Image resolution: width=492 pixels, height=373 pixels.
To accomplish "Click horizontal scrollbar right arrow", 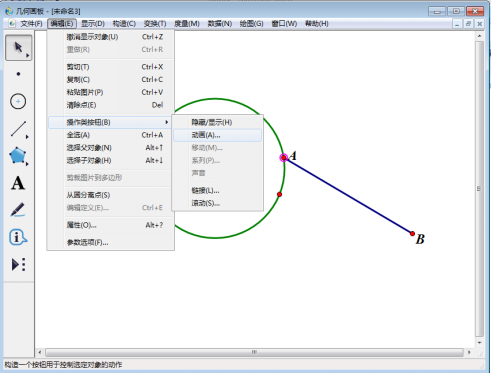I will (x=469, y=352).
